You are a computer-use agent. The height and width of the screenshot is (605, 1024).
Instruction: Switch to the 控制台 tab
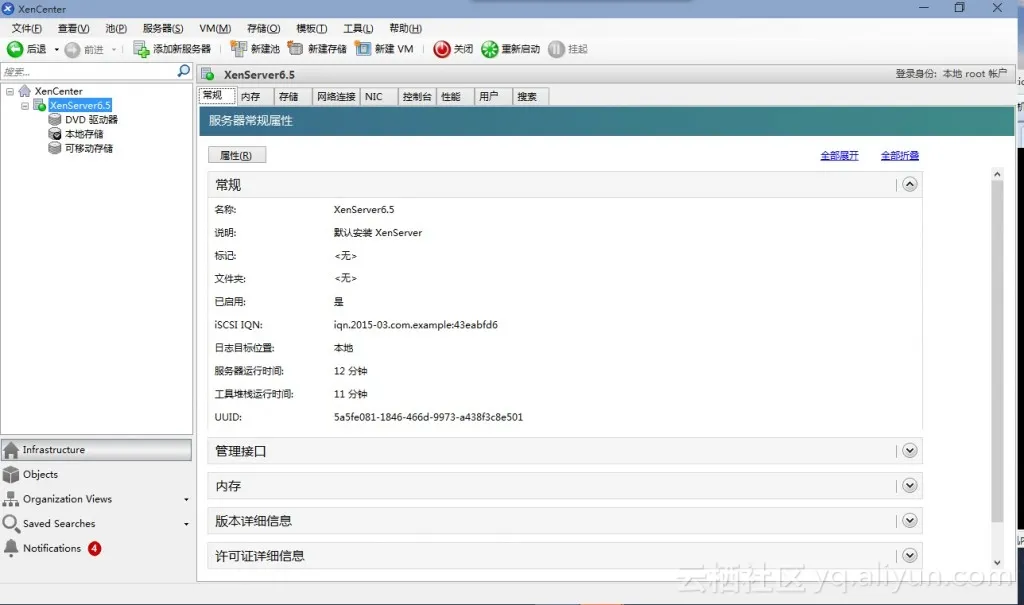[417, 96]
